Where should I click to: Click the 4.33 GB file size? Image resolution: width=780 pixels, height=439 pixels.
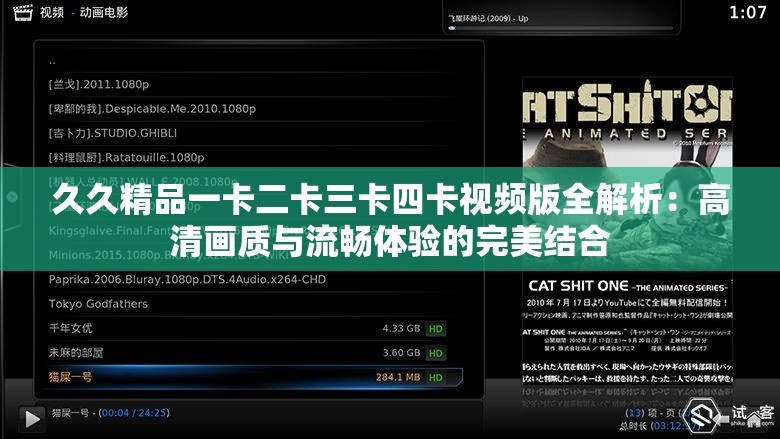pos(401,329)
